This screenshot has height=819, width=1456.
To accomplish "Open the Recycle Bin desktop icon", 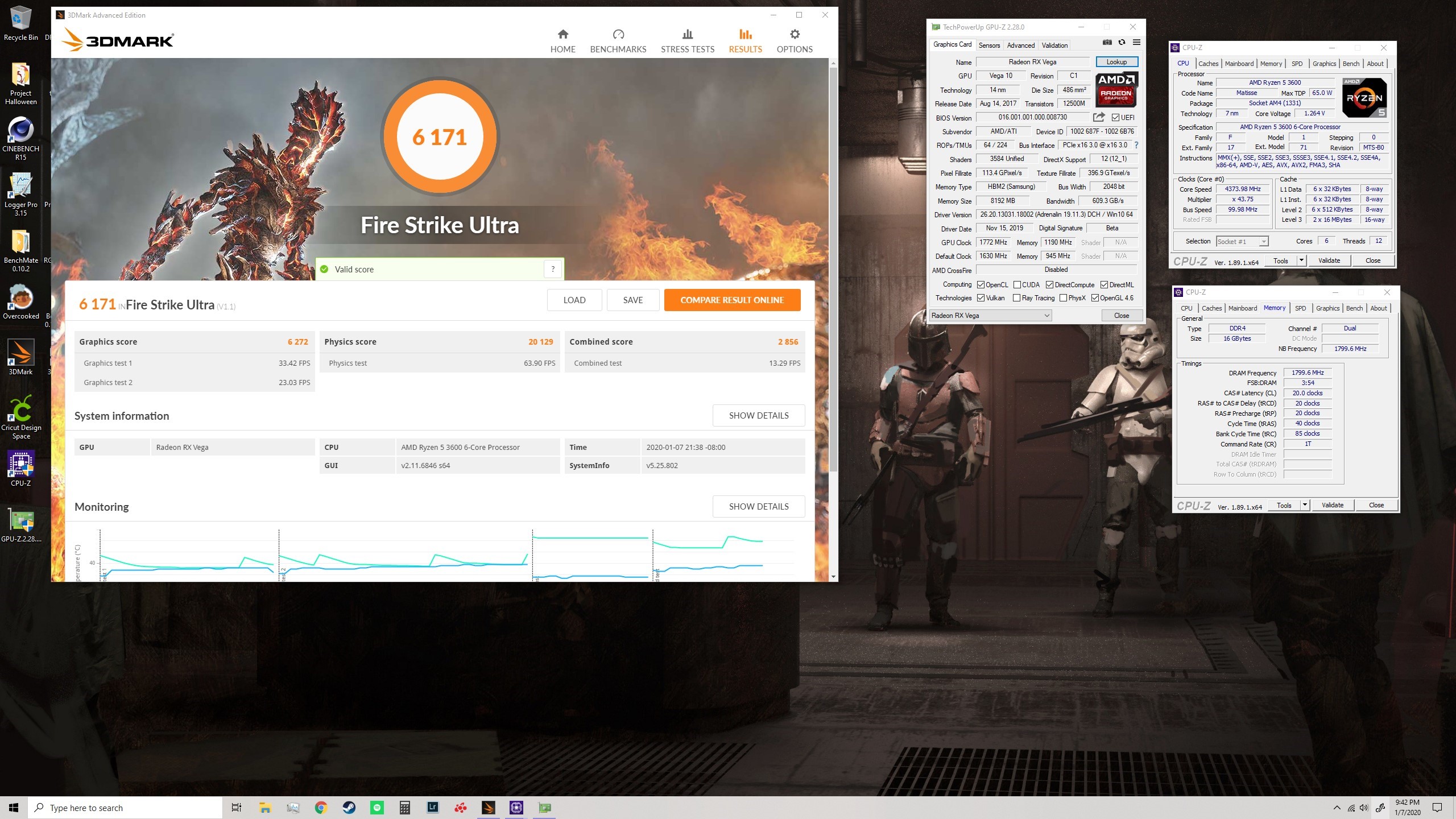I will (20, 24).
